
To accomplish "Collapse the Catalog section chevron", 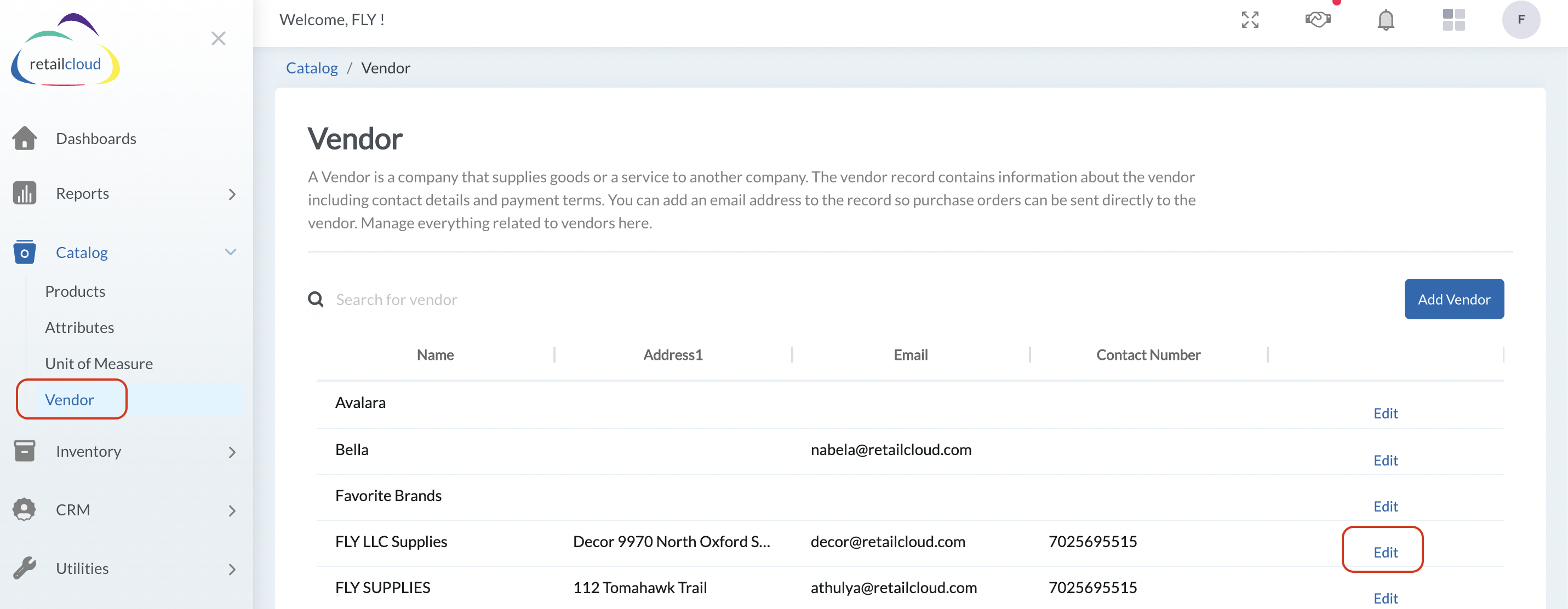I will [231, 252].
